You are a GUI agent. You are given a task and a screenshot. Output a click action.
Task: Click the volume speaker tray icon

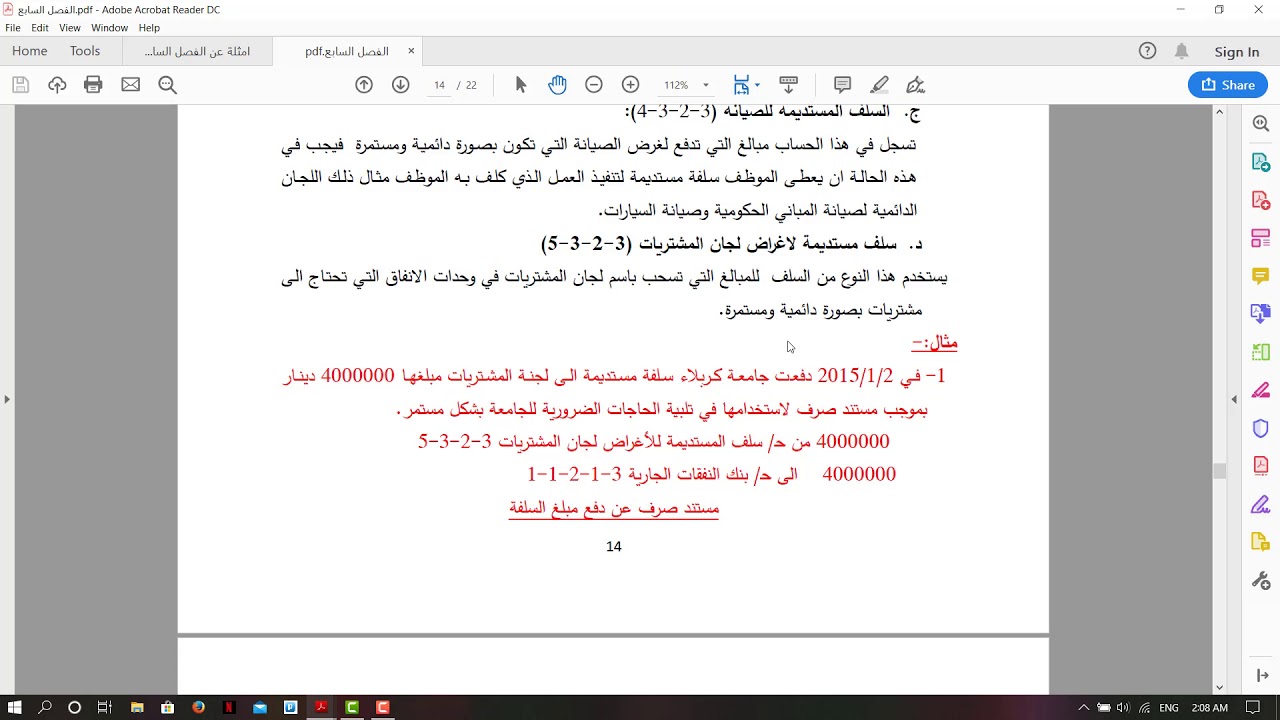click(x=1123, y=708)
